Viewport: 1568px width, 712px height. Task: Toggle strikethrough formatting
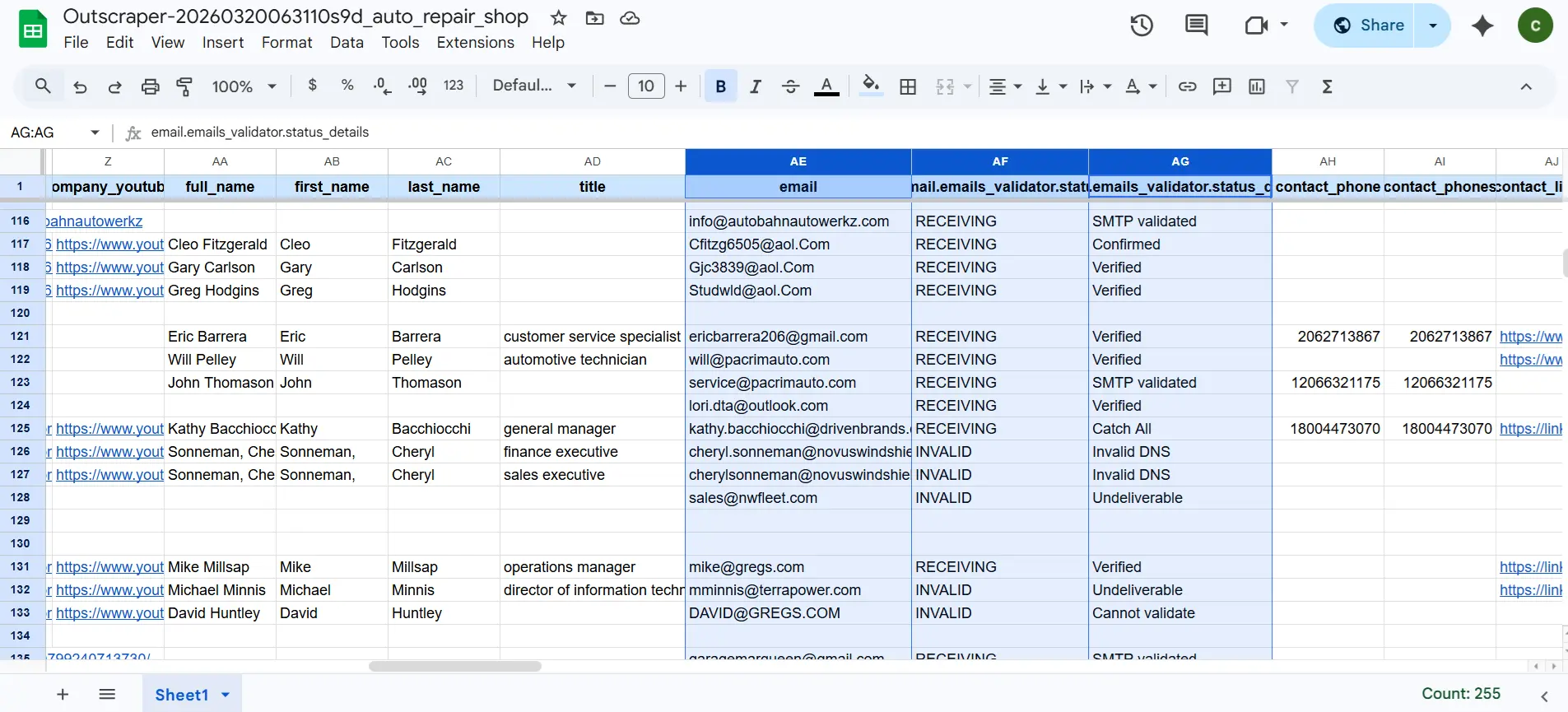(790, 86)
